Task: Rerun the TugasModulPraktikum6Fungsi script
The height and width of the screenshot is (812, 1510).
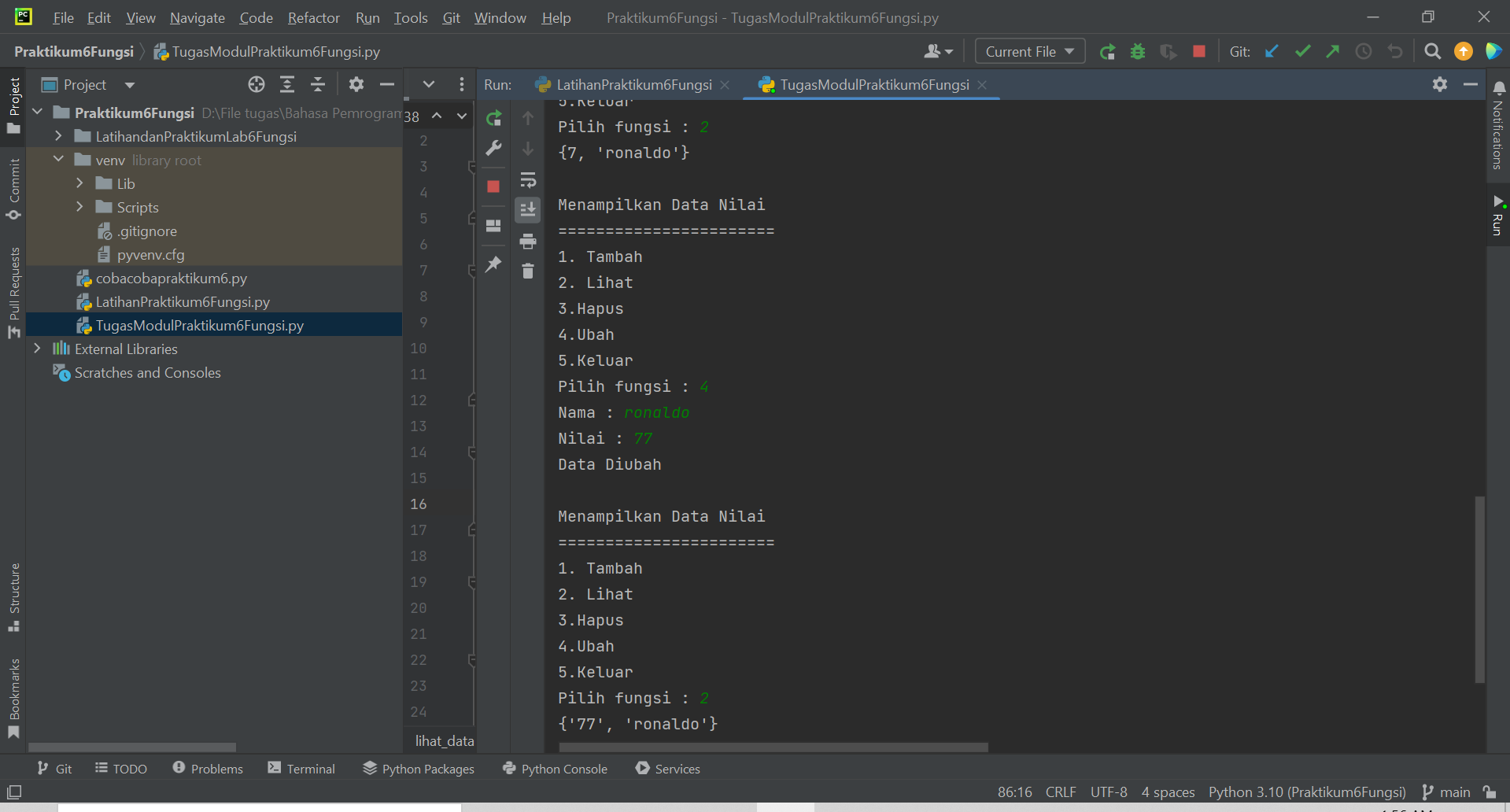Action: tap(493, 119)
